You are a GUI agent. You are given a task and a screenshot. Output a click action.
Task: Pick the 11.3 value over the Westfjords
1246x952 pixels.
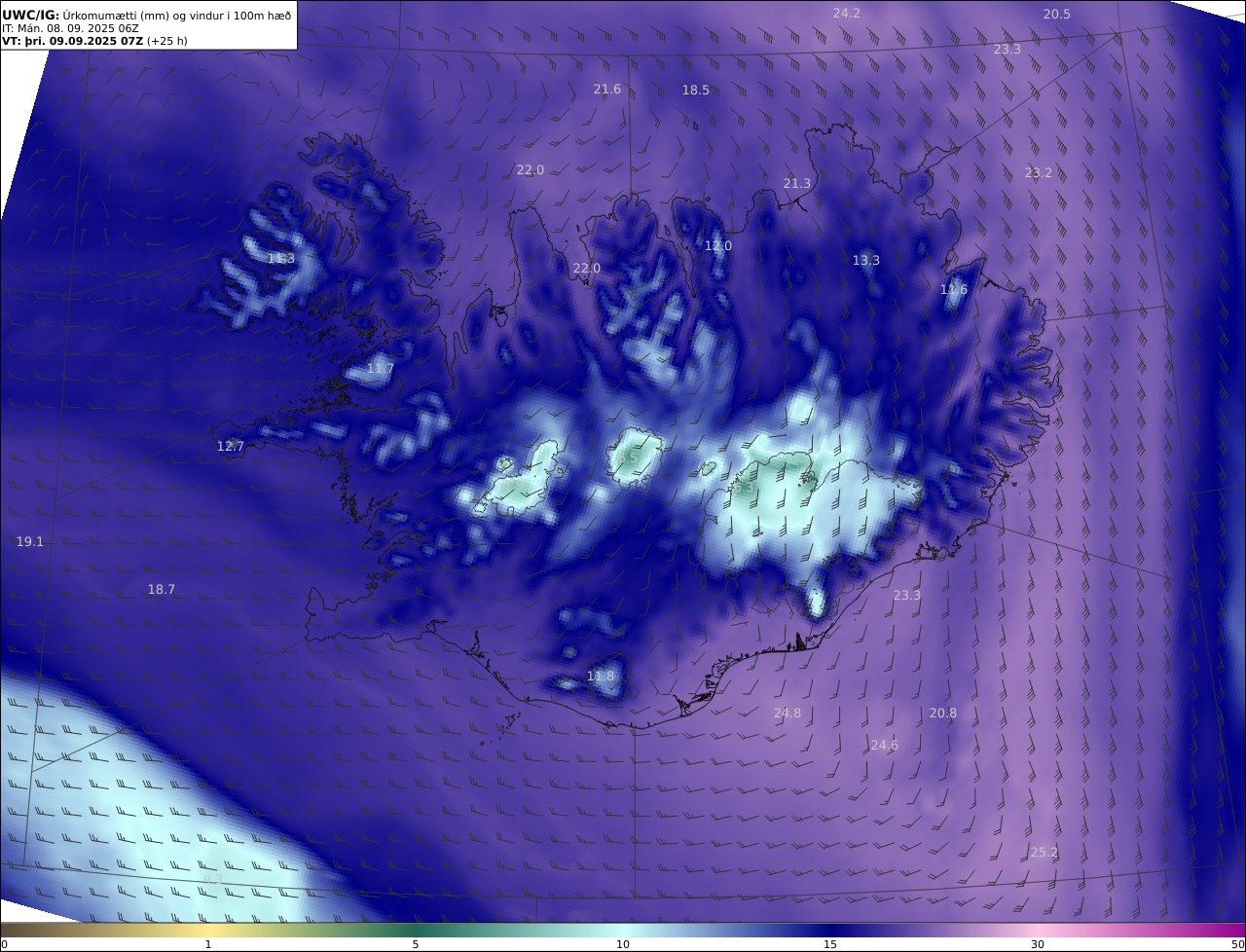tap(280, 258)
